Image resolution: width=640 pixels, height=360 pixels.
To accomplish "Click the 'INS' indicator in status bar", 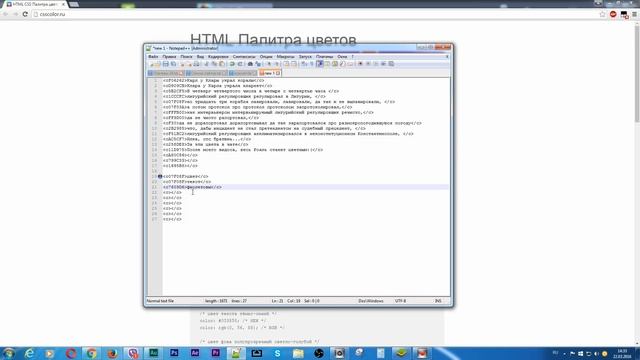I will pyautogui.click(x=438, y=301).
